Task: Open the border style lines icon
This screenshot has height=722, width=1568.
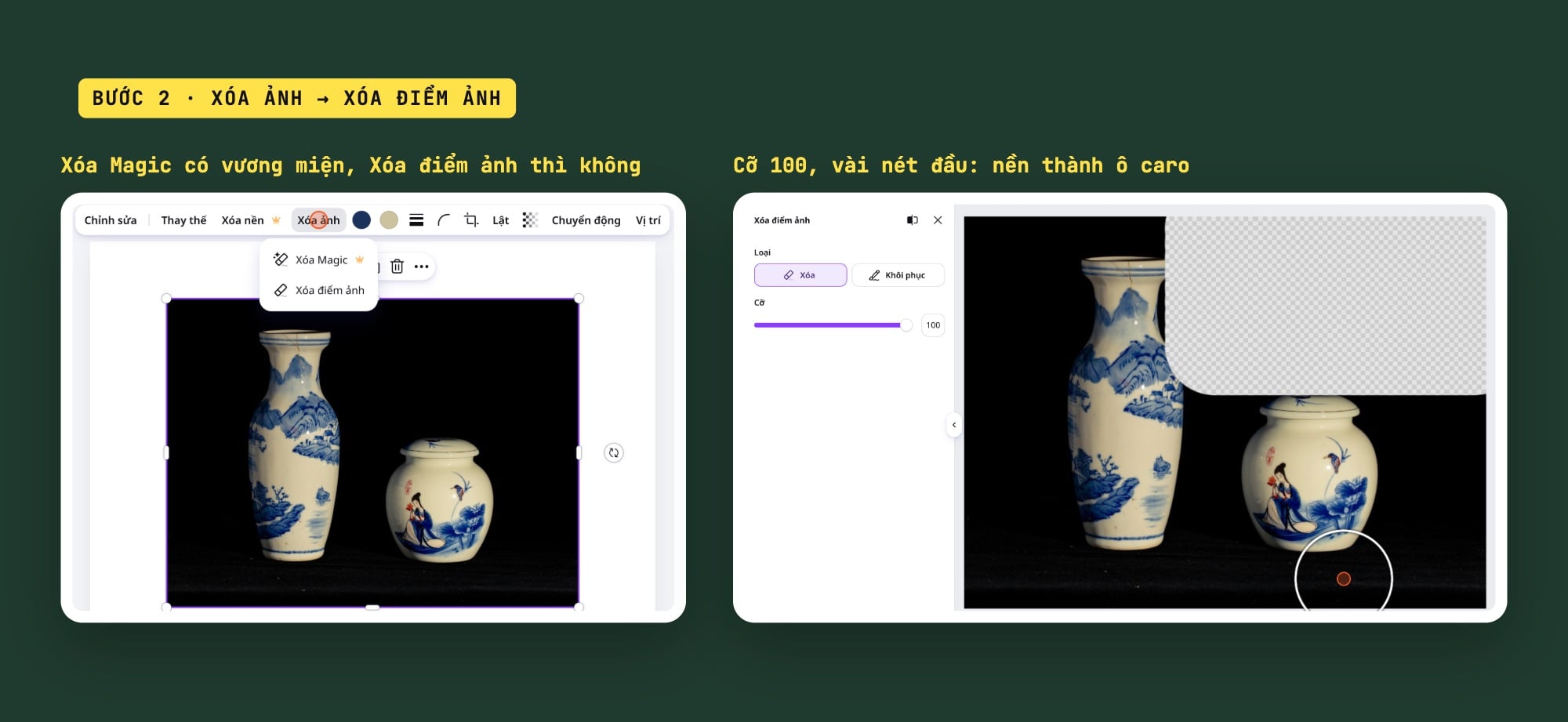Action: coord(416,220)
